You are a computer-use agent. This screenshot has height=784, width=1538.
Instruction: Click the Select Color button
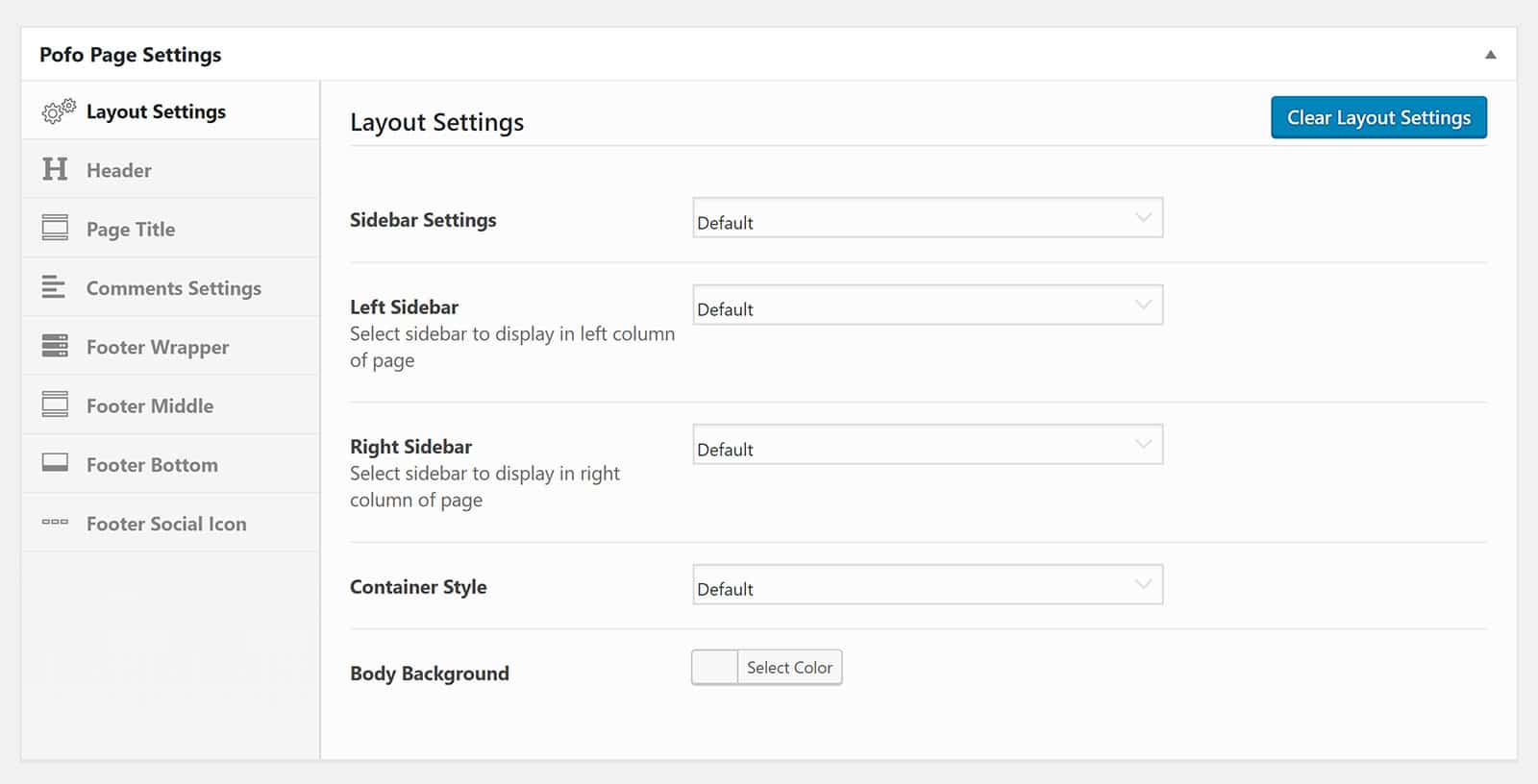coord(789,668)
